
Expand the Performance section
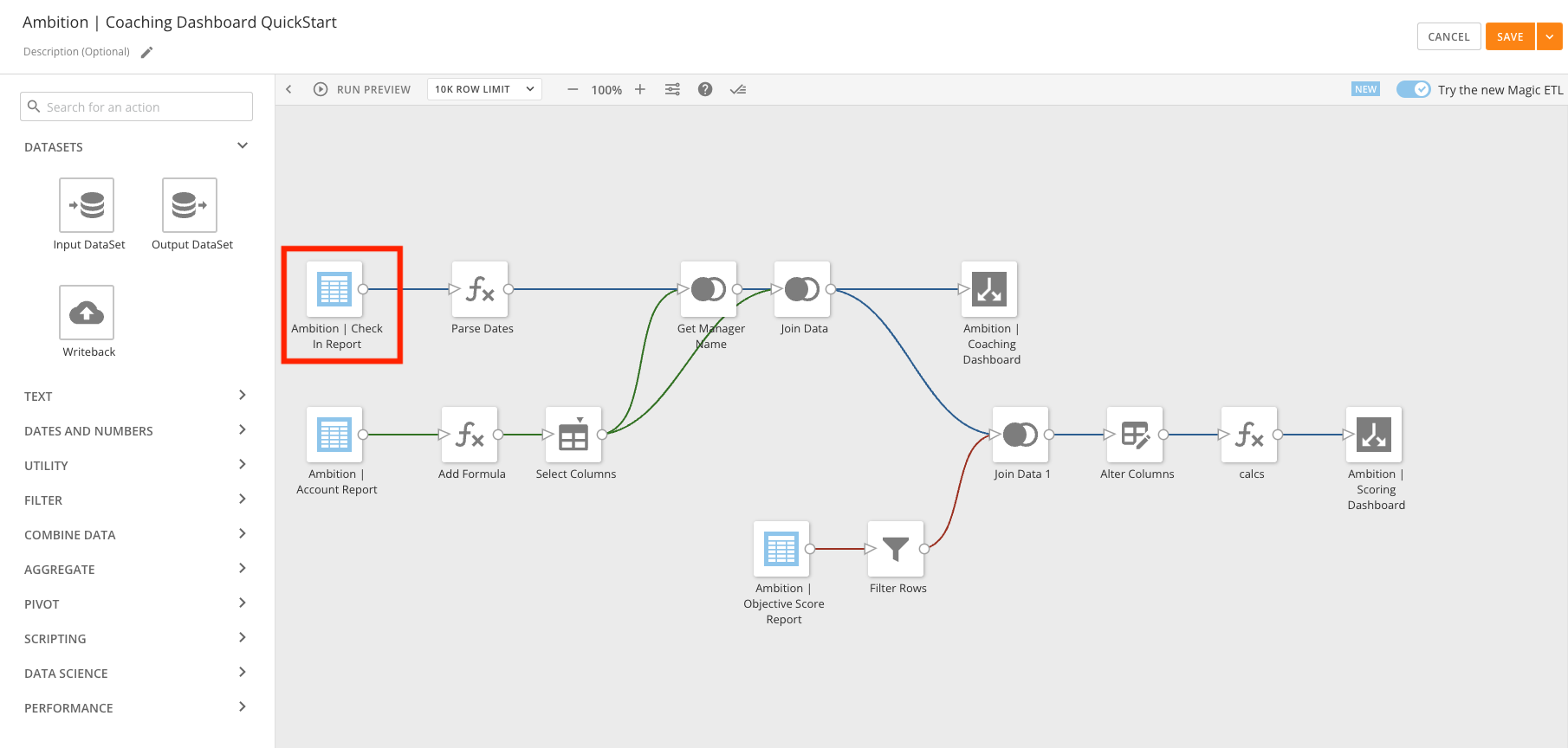[x=243, y=707]
